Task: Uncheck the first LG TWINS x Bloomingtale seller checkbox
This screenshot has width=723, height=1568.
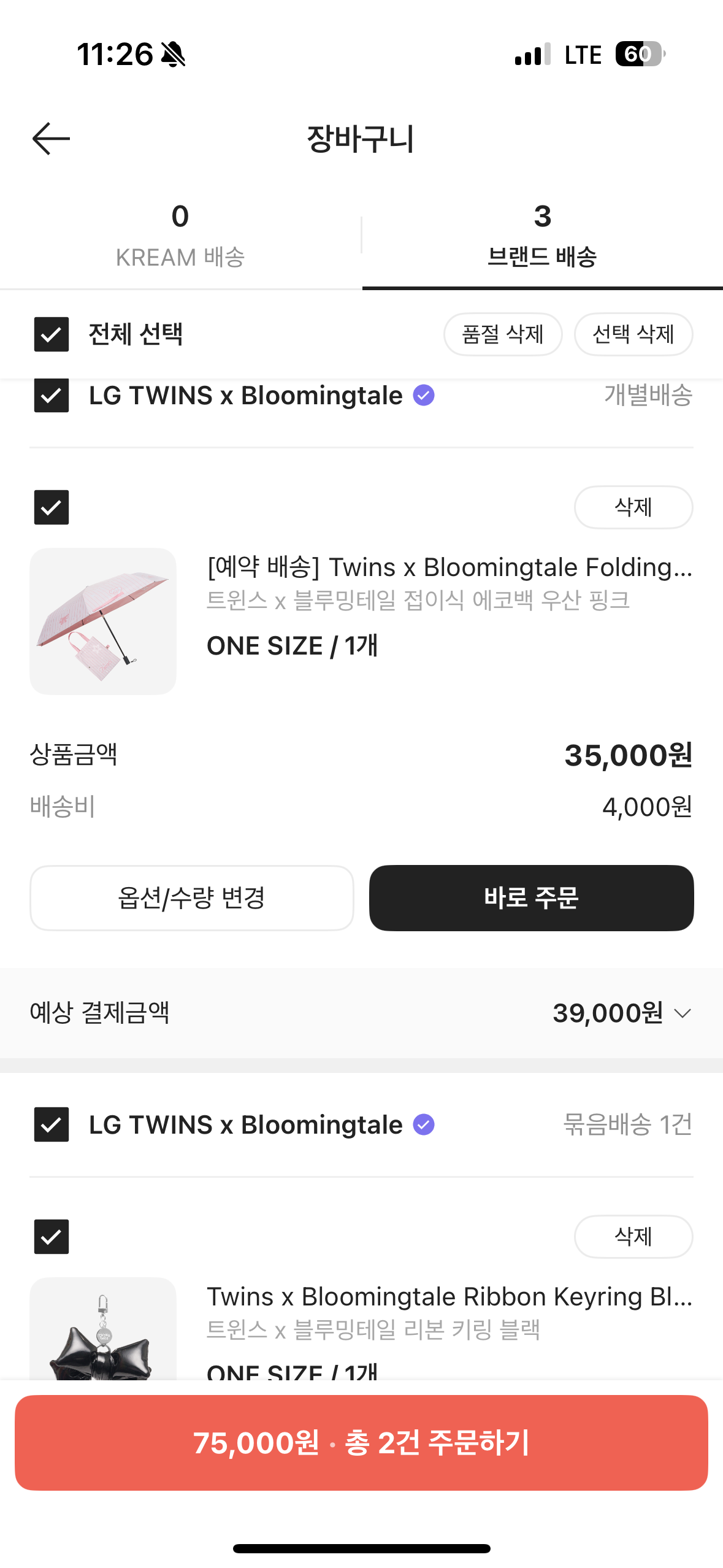Action: (52, 396)
